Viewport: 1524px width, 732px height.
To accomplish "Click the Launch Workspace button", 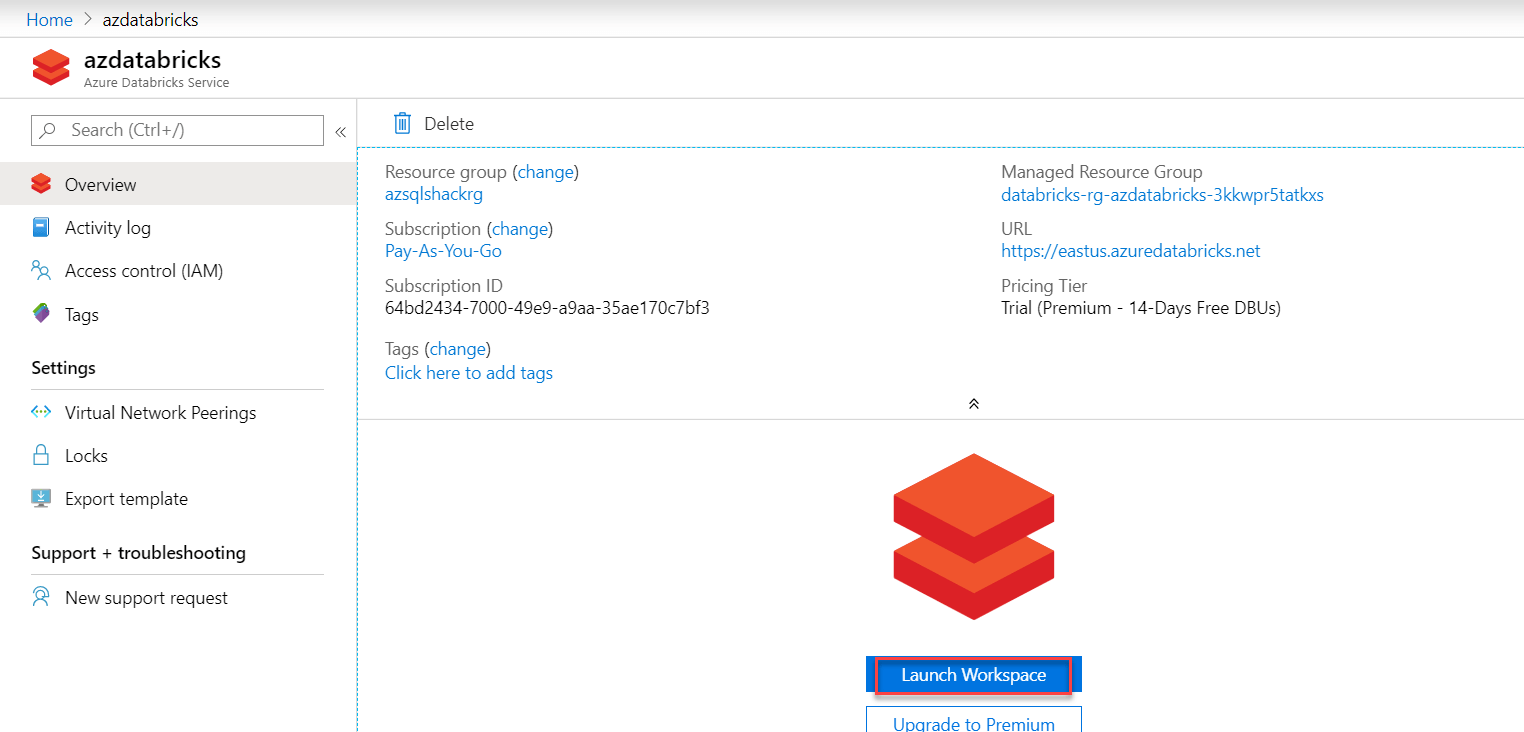I will pyautogui.click(x=972, y=674).
